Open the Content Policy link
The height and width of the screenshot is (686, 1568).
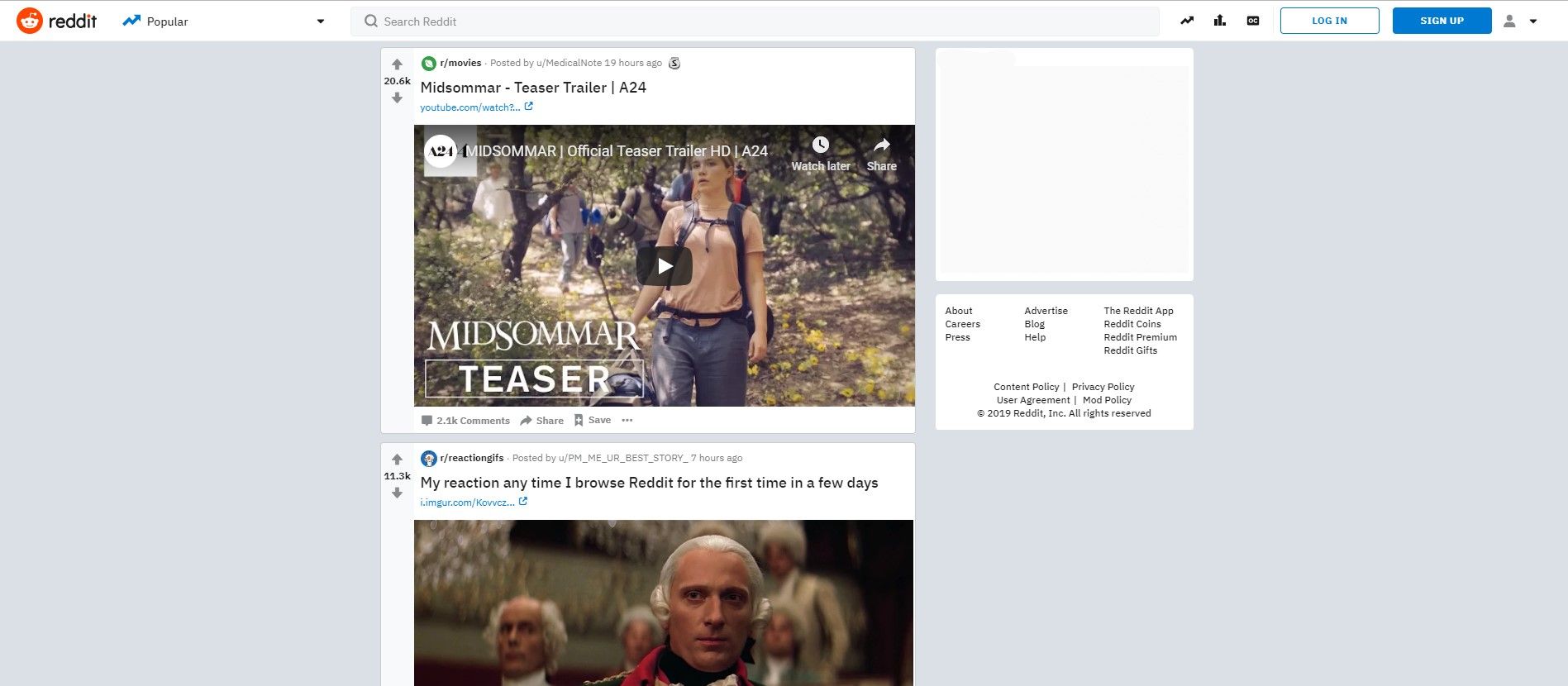[x=1026, y=387]
